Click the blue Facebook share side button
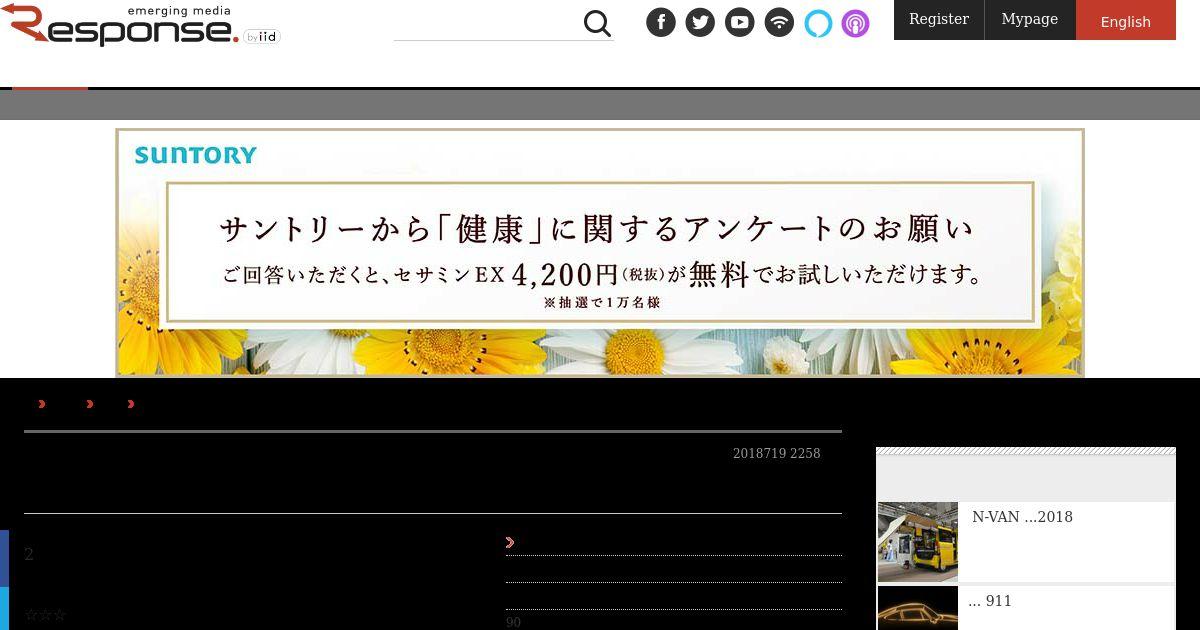1200x630 pixels. [4, 558]
